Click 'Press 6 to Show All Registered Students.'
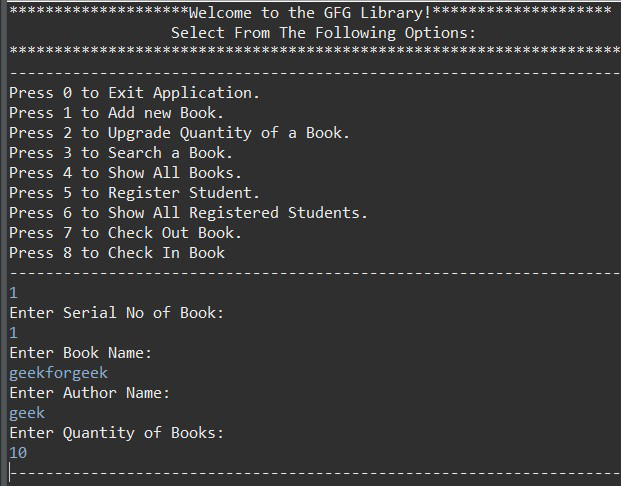Screen dimensions: 621x486 [189, 213]
